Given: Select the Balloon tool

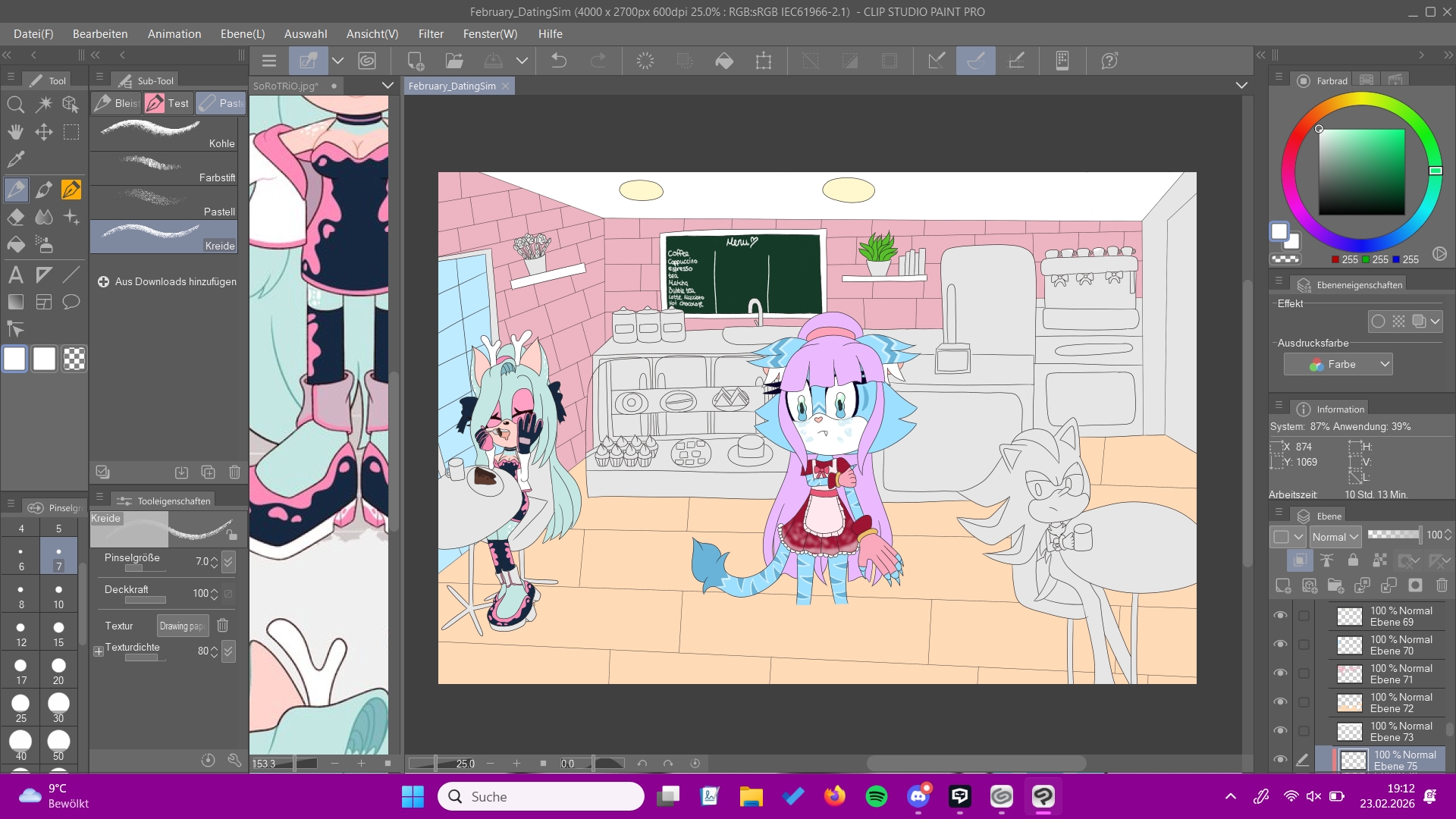Looking at the screenshot, I should [x=71, y=303].
